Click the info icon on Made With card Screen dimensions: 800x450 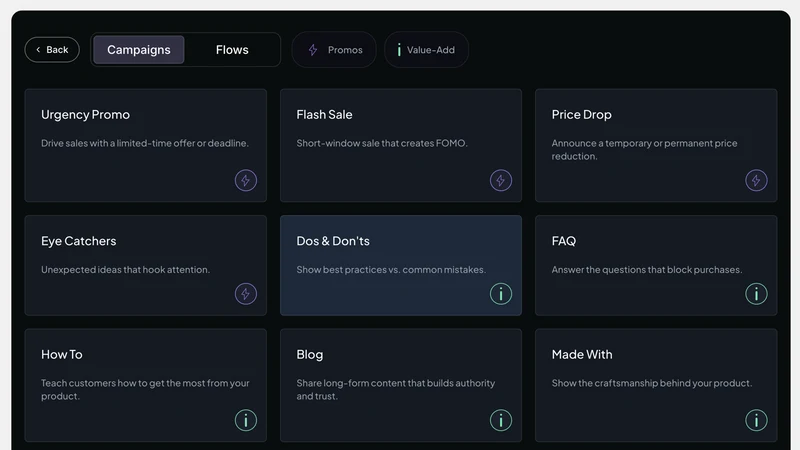(x=756, y=420)
